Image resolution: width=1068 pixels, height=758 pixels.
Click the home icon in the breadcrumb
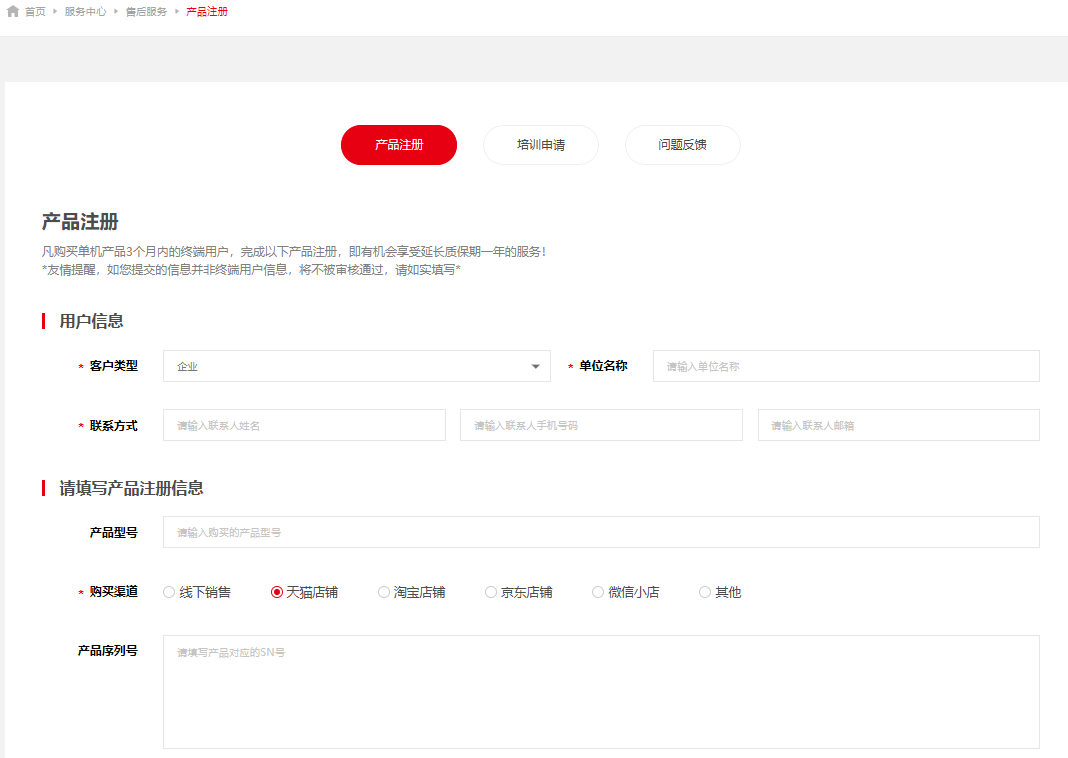click(10, 11)
